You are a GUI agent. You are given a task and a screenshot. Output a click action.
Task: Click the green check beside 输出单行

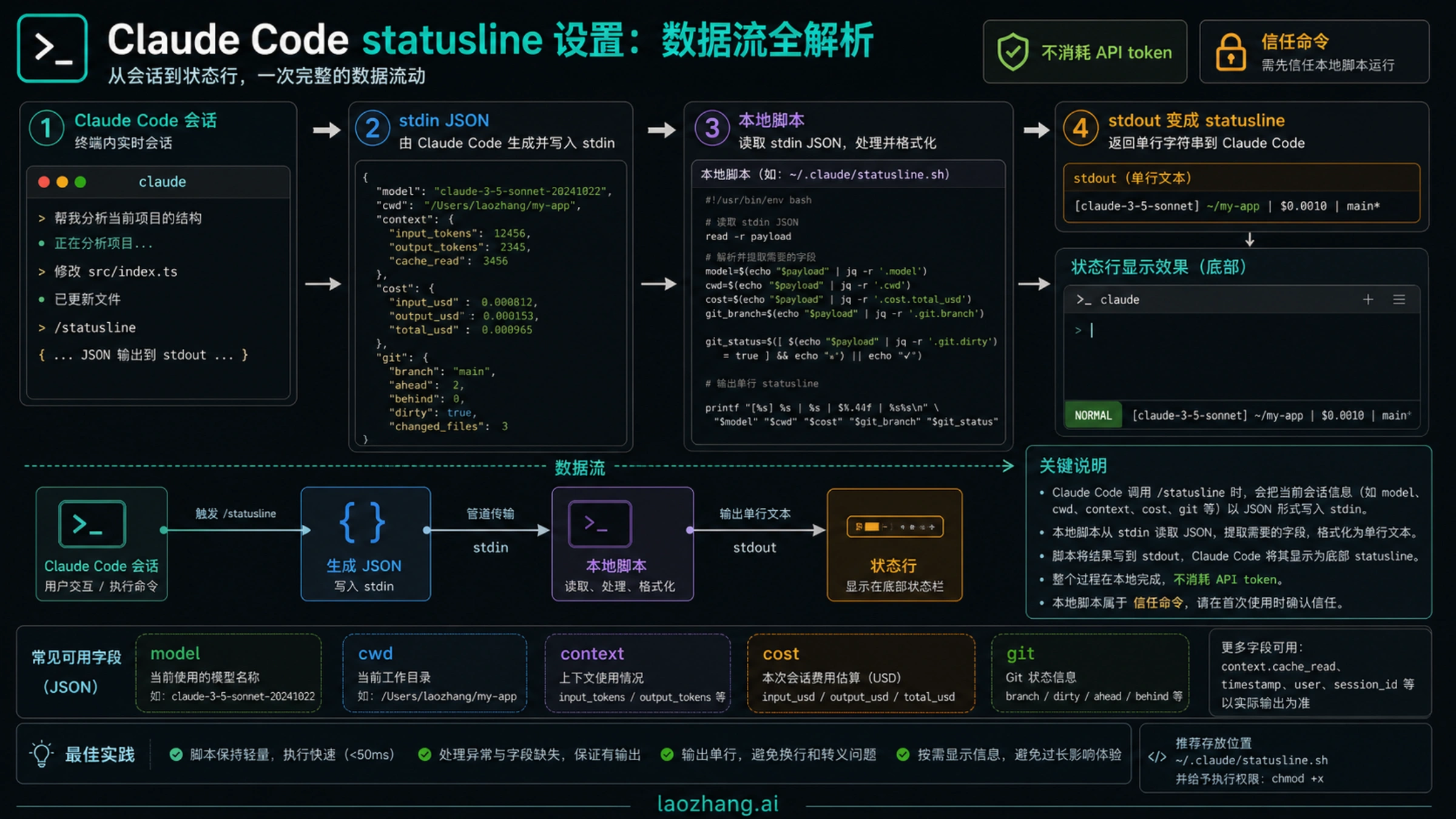coord(667,754)
